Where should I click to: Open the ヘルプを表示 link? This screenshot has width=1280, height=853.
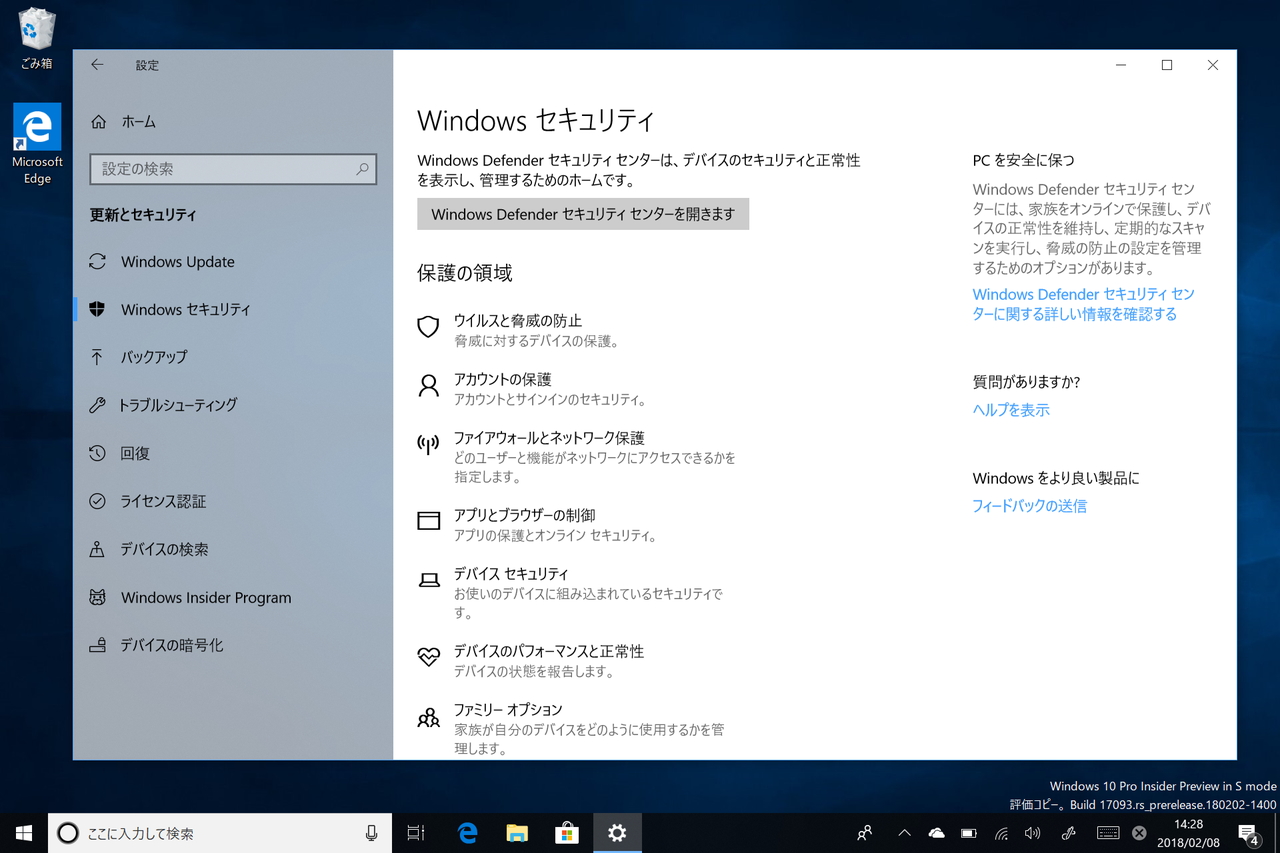[x=1010, y=409]
